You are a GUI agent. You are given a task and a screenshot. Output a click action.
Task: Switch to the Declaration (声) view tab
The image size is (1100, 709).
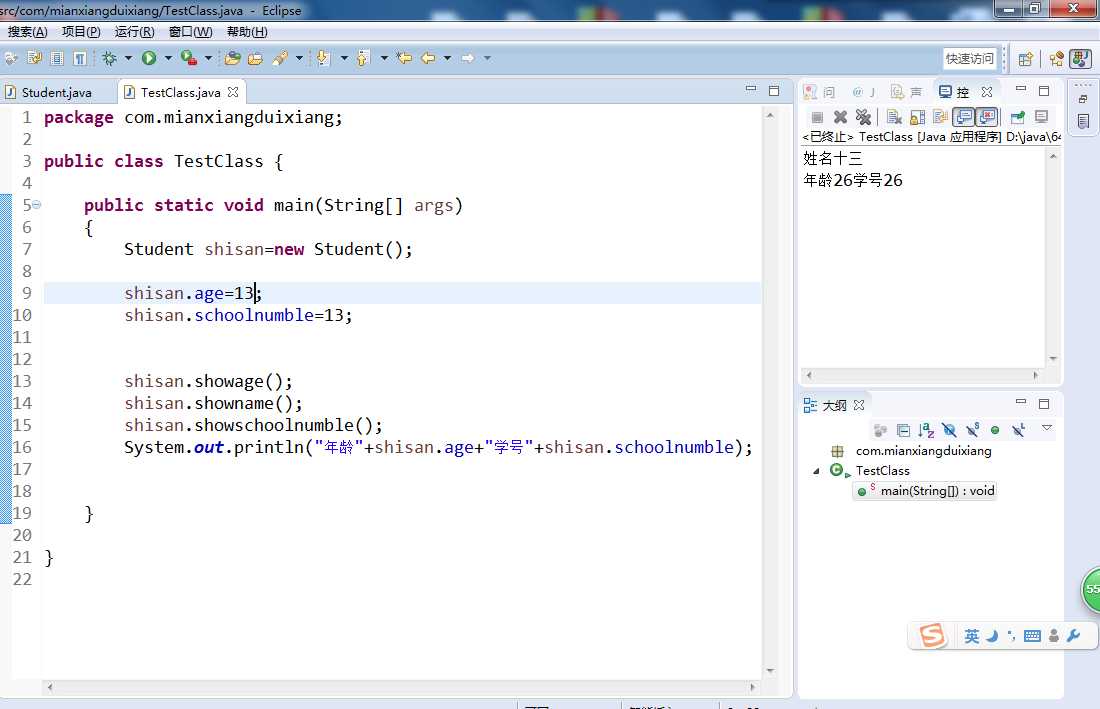tap(906, 92)
